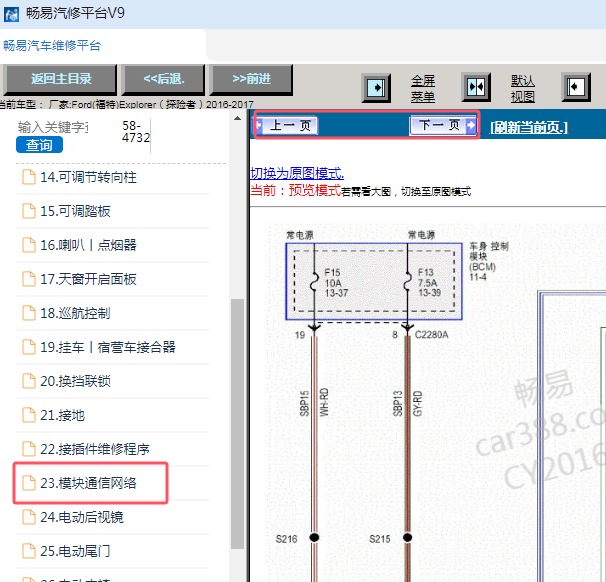Open 17.天窗开启面板 entry
Screen dimensions: 606x582
(x=89, y=279)
